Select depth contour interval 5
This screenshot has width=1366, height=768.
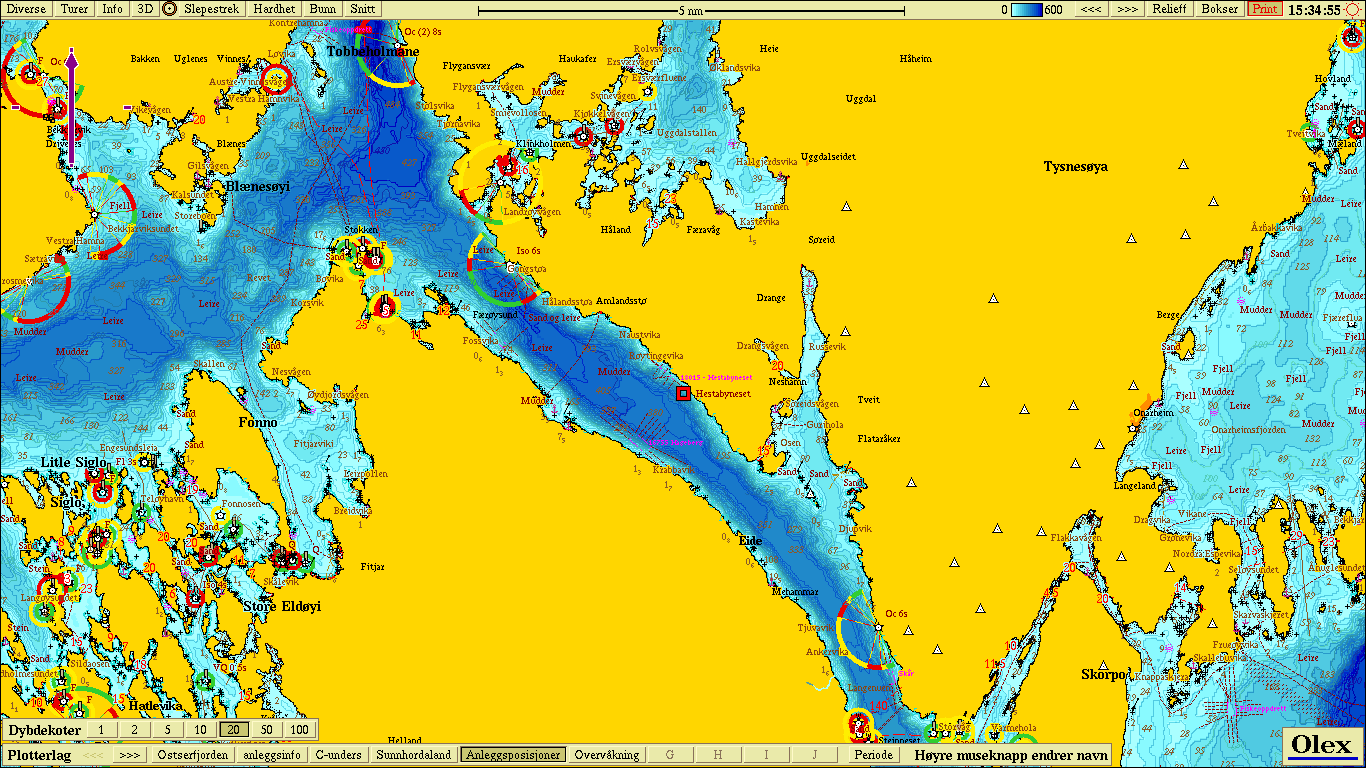pos(168,730)
